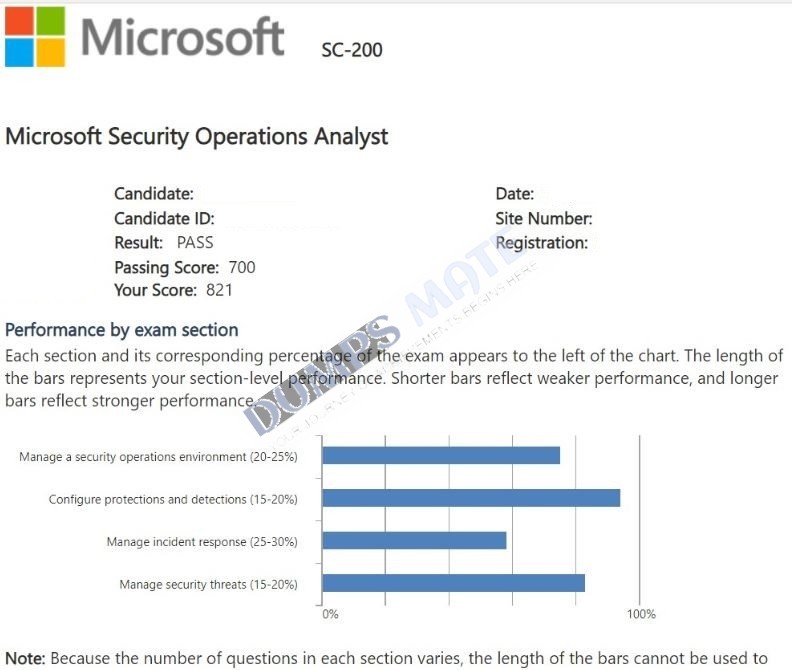Select the Microsoft Security Operations Analyst title
The height and width of the screenshot is (670, 792).
click(x=196, y=136)
